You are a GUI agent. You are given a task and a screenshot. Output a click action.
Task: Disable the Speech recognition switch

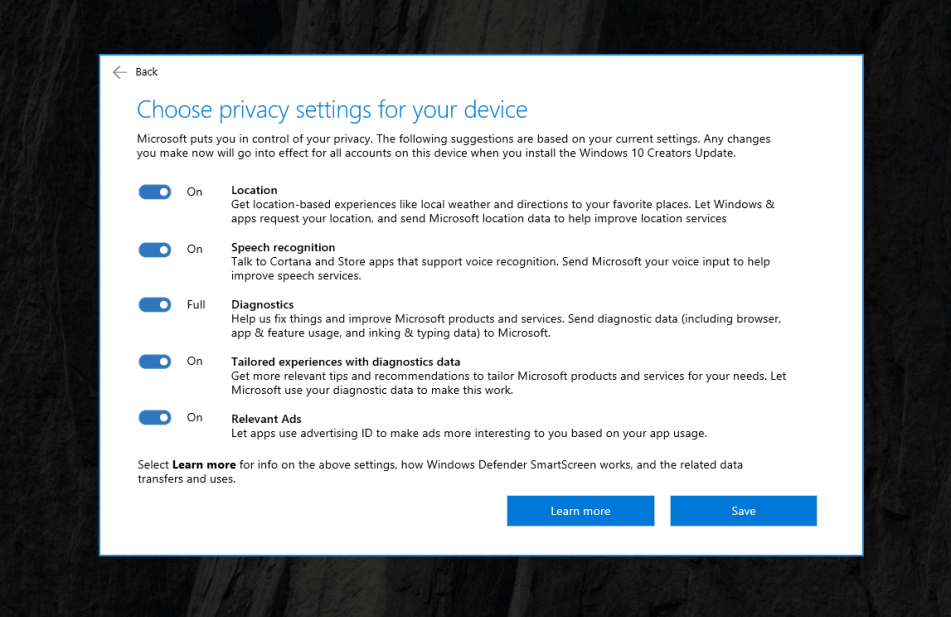pyautogui.click(x=155, y=249)
